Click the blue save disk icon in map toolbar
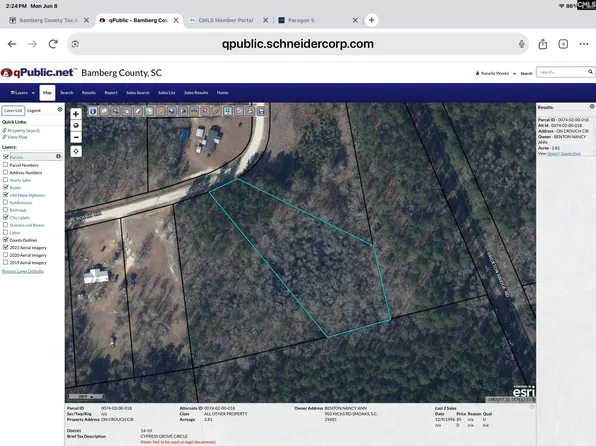This screenshot has width=596, height=446. [x=261, y=111]
